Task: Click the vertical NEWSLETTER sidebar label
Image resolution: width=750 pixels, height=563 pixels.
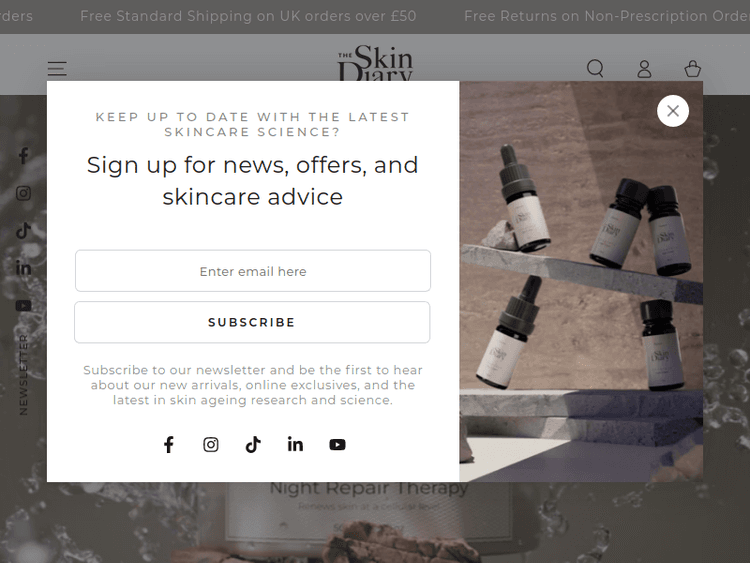Action: click(x=23, y=375)
